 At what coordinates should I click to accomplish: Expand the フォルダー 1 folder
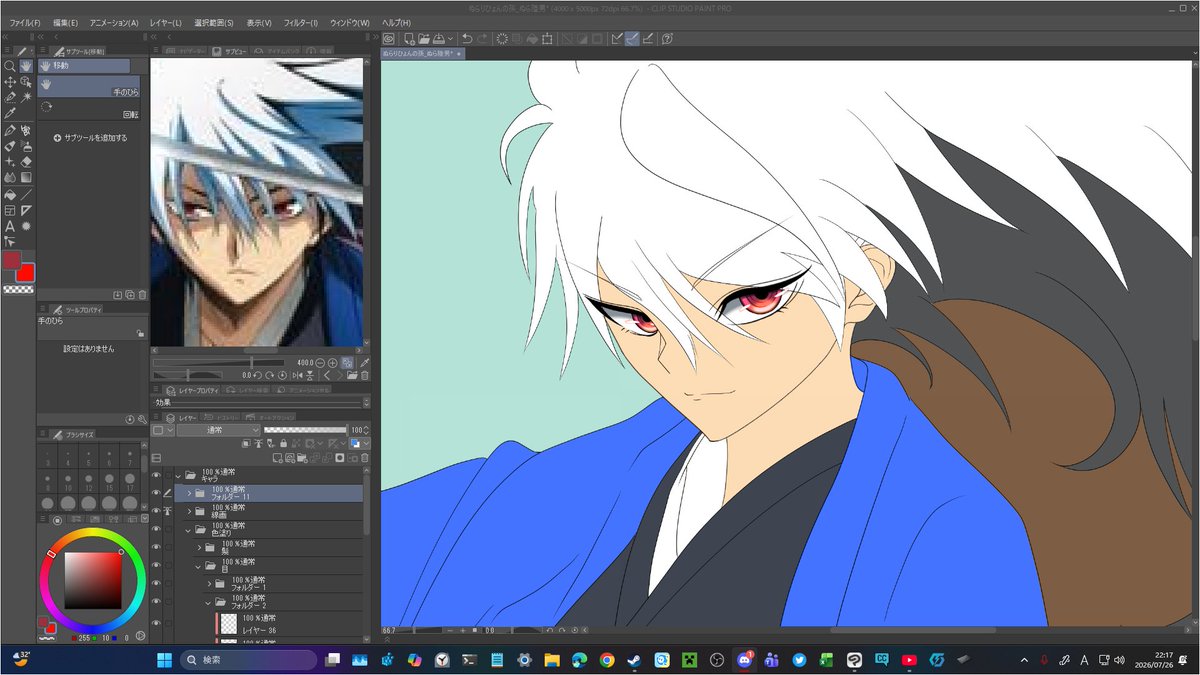(x=209, y=583)
